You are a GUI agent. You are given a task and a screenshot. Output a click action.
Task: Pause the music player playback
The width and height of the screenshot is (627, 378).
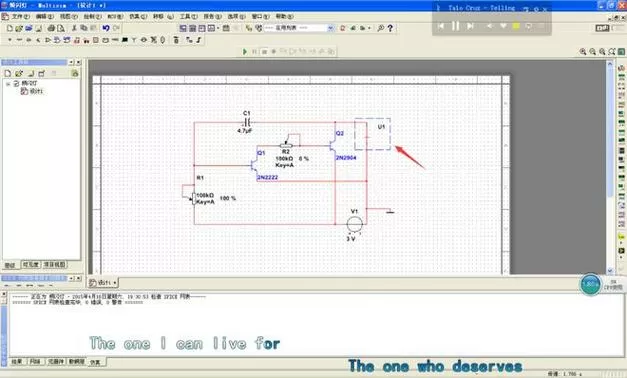point(455,26)
